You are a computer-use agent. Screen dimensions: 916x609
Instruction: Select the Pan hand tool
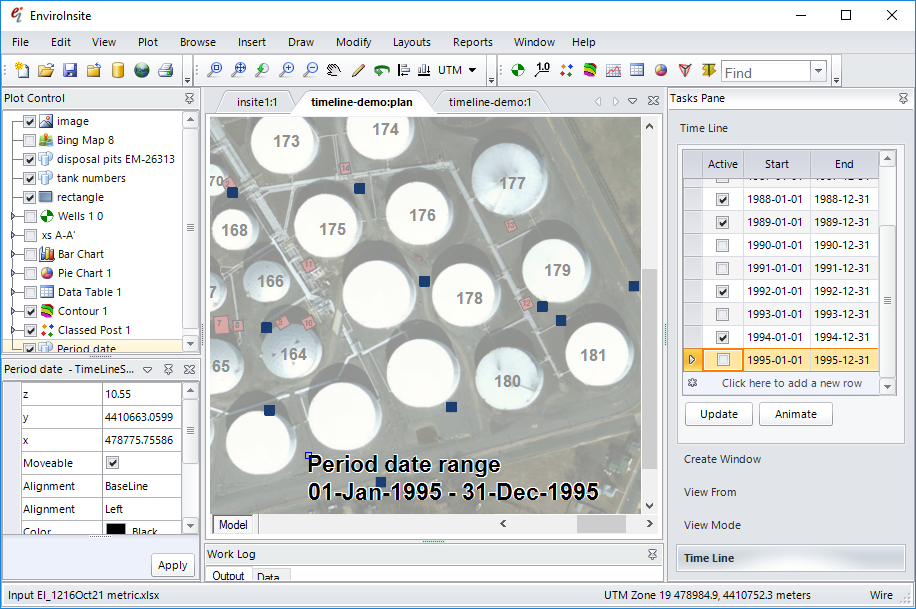[334, 70]
